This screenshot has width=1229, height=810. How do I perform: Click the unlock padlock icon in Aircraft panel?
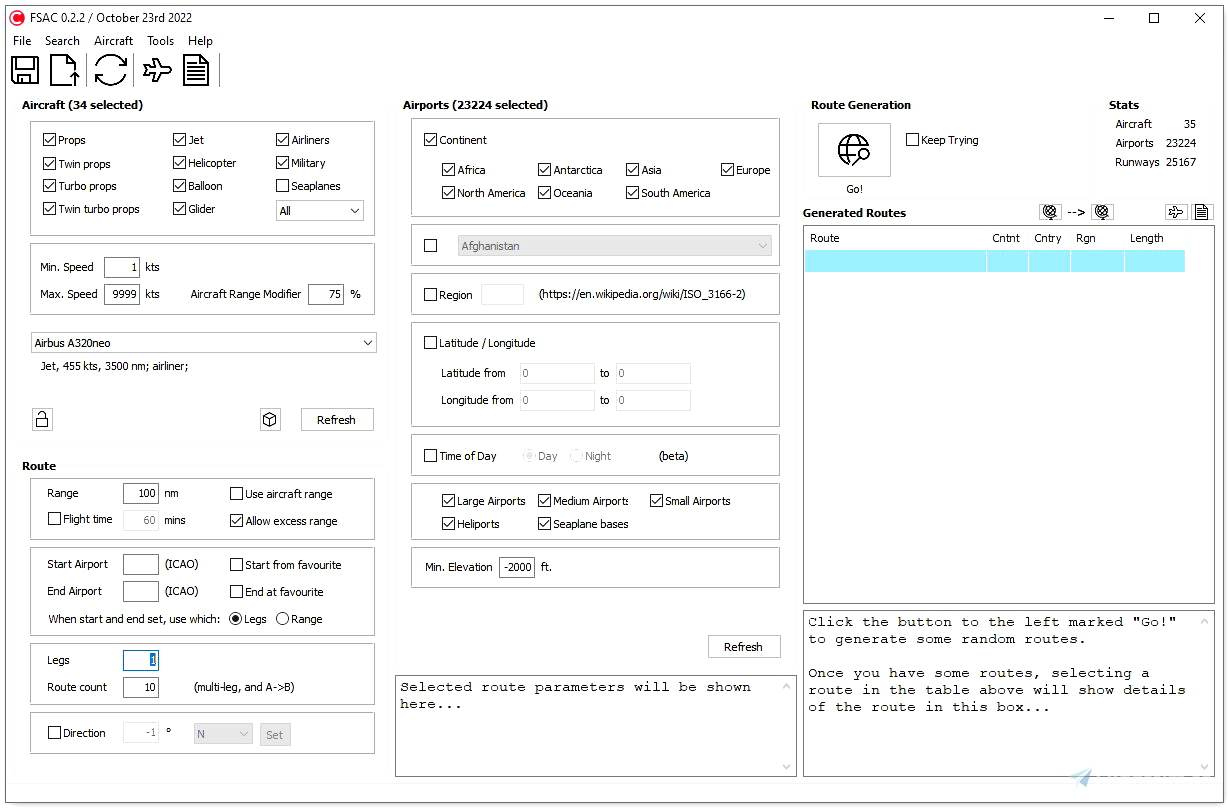pyautogui.click(x=42, y=419)
